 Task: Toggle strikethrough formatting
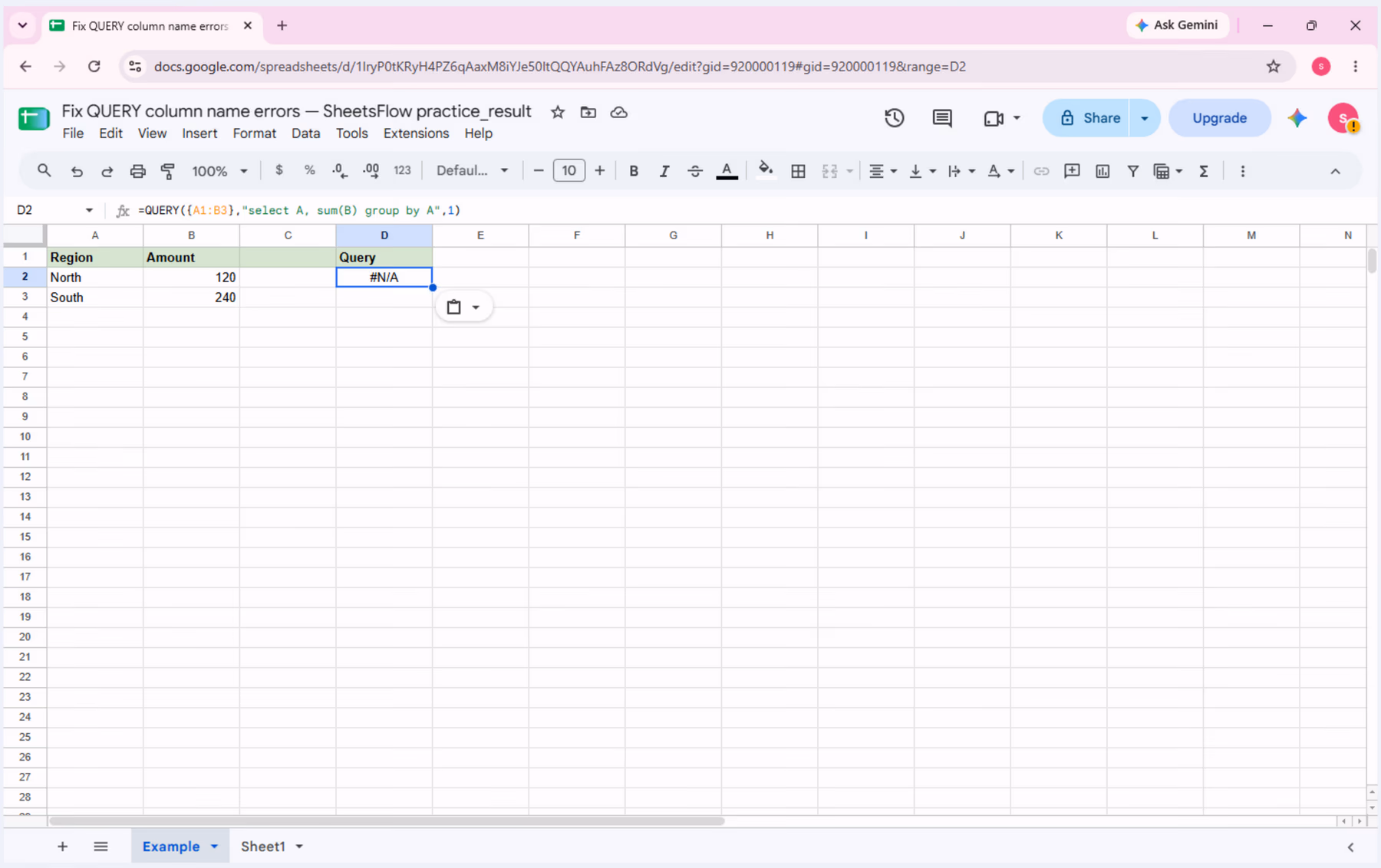695,171
